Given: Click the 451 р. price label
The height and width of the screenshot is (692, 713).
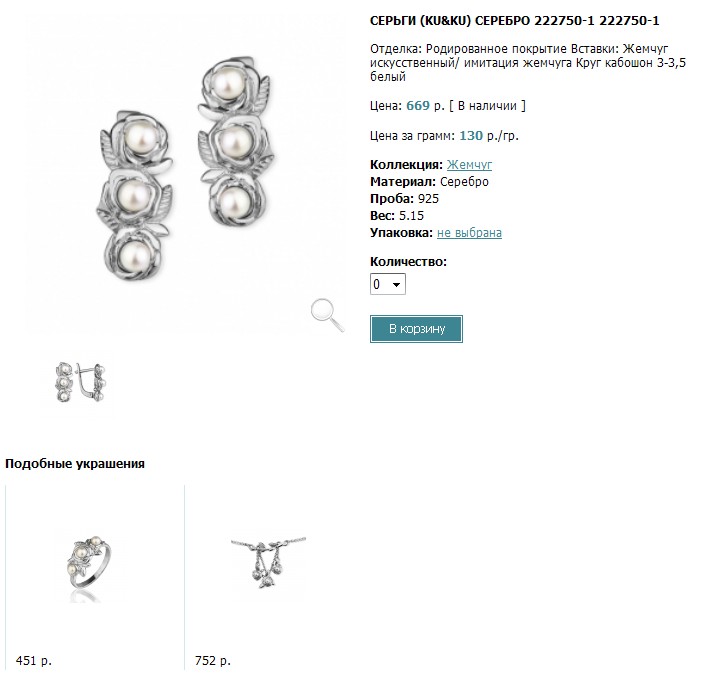Looking at the screenshot, I should pyautogui.click(x=34, y=661).
